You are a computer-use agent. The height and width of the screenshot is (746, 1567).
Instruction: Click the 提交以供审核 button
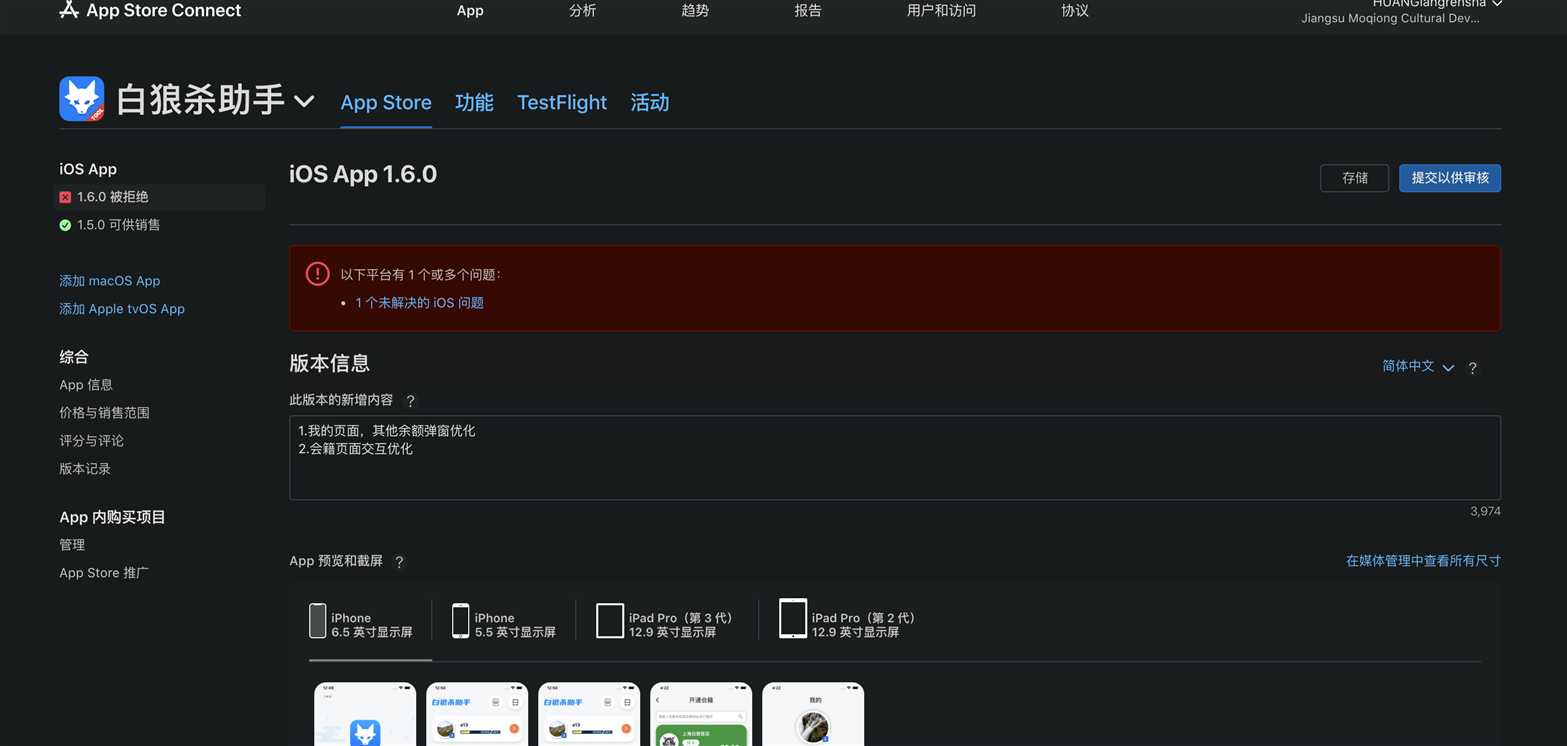point(1449,178)
